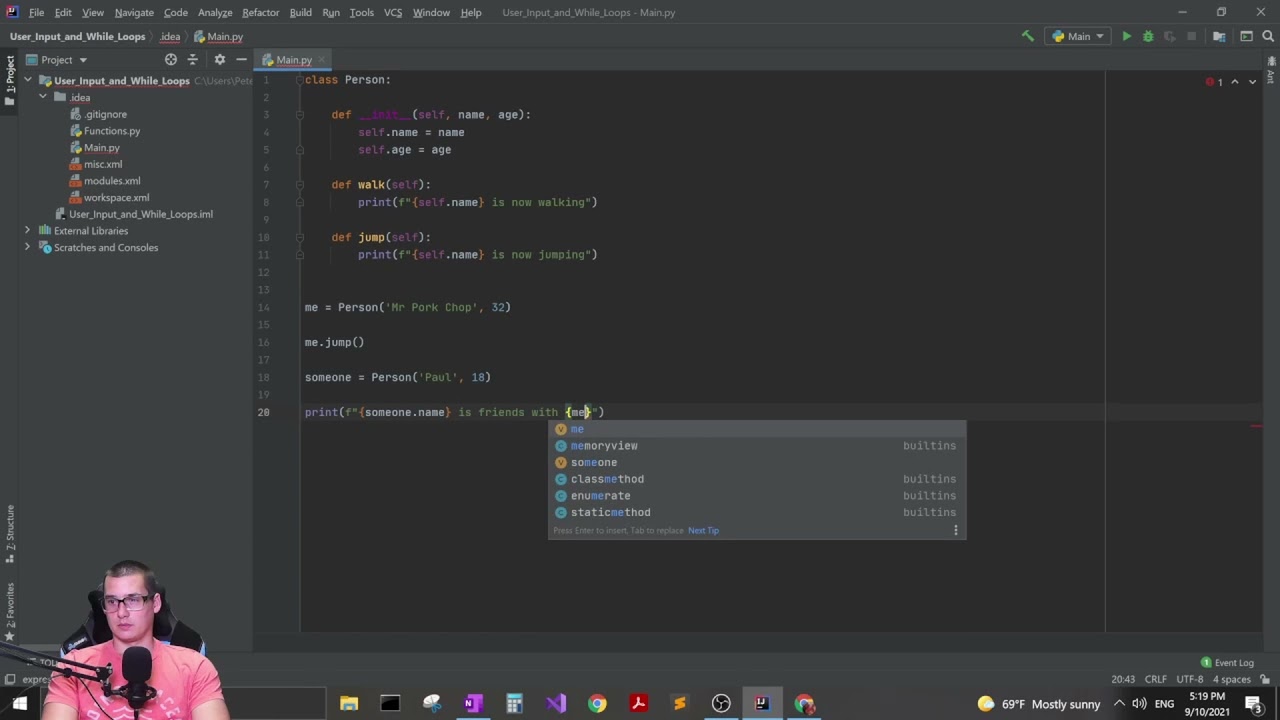The height and width of the screenshot is (720, 1280).
Task: Open Visual Studio from the taskbar
Action: [556, 704]
